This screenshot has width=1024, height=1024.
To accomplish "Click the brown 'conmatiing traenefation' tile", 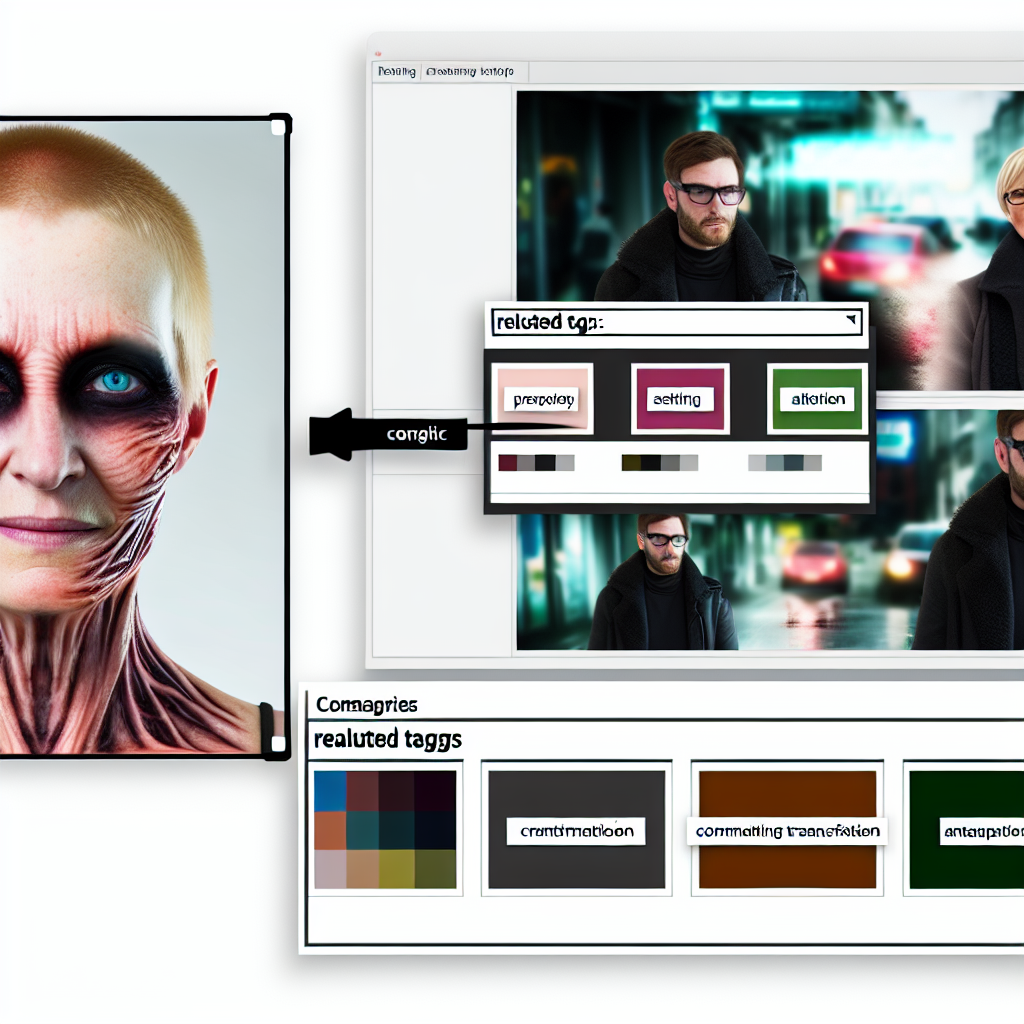I will click(787, 829).
